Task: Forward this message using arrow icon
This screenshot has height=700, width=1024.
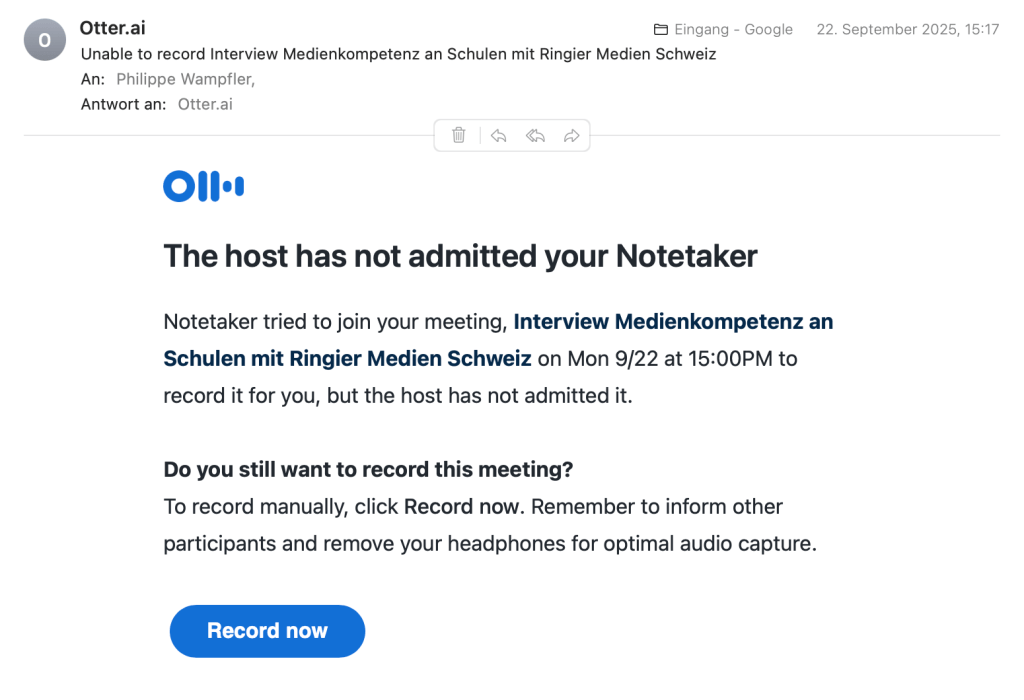Action: click(571, 135)
